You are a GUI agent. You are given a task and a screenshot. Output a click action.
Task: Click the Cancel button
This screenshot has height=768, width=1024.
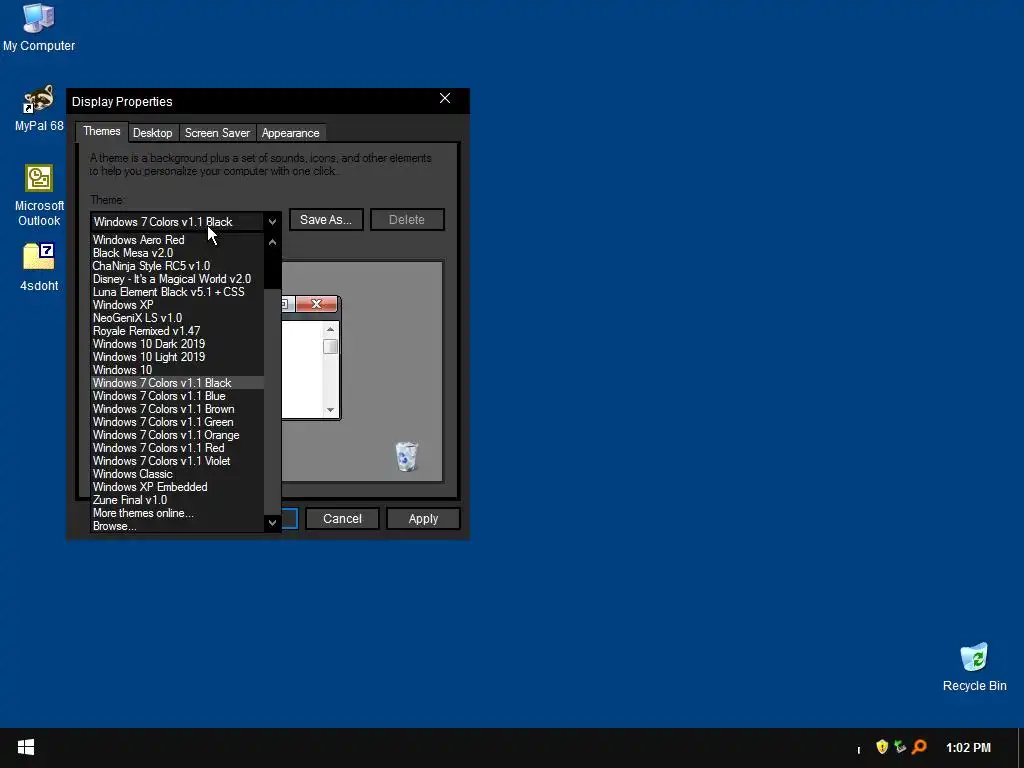pyautogui.click(x=342, y=519)
